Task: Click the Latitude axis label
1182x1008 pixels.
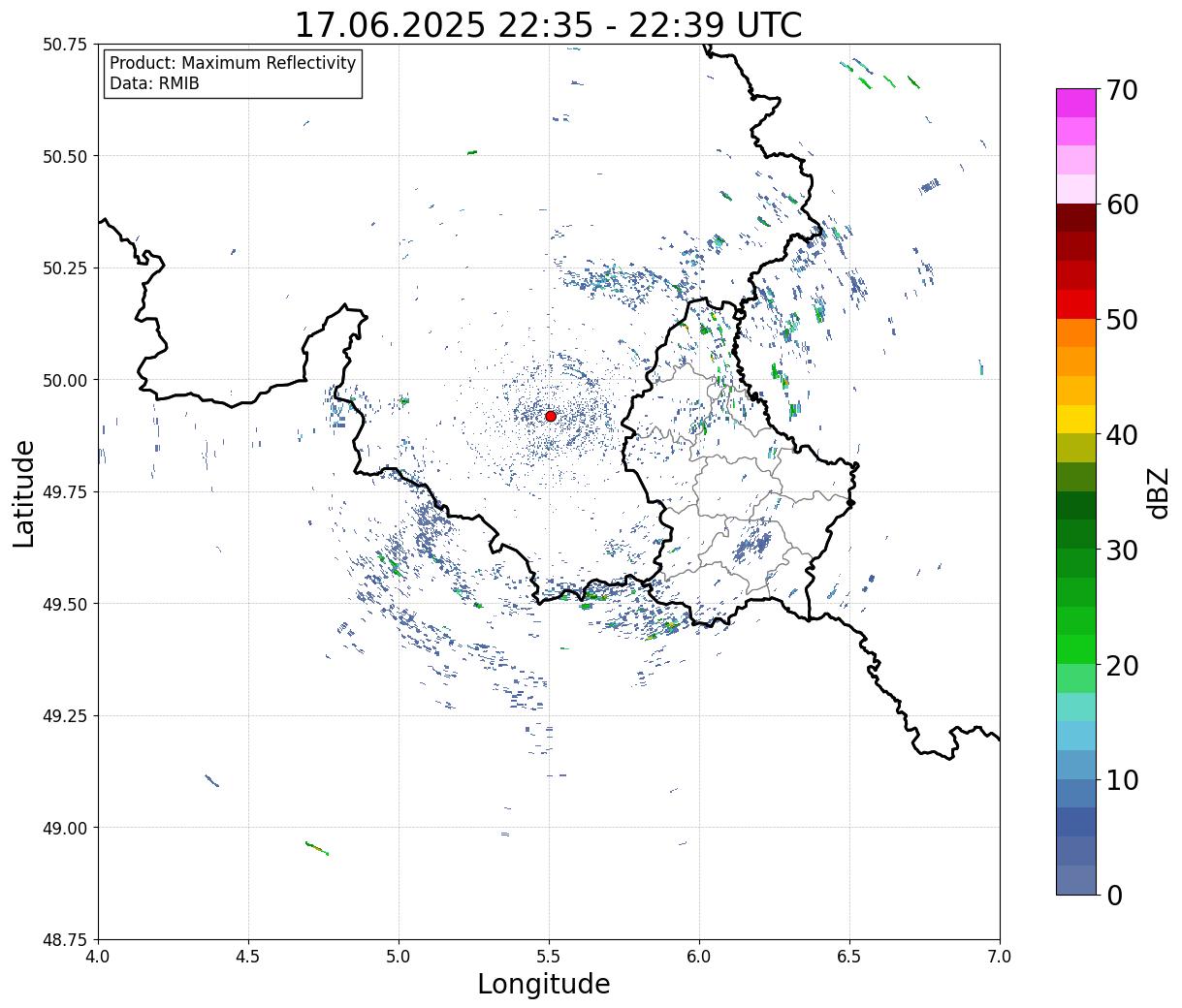Action: click(24, 493)
